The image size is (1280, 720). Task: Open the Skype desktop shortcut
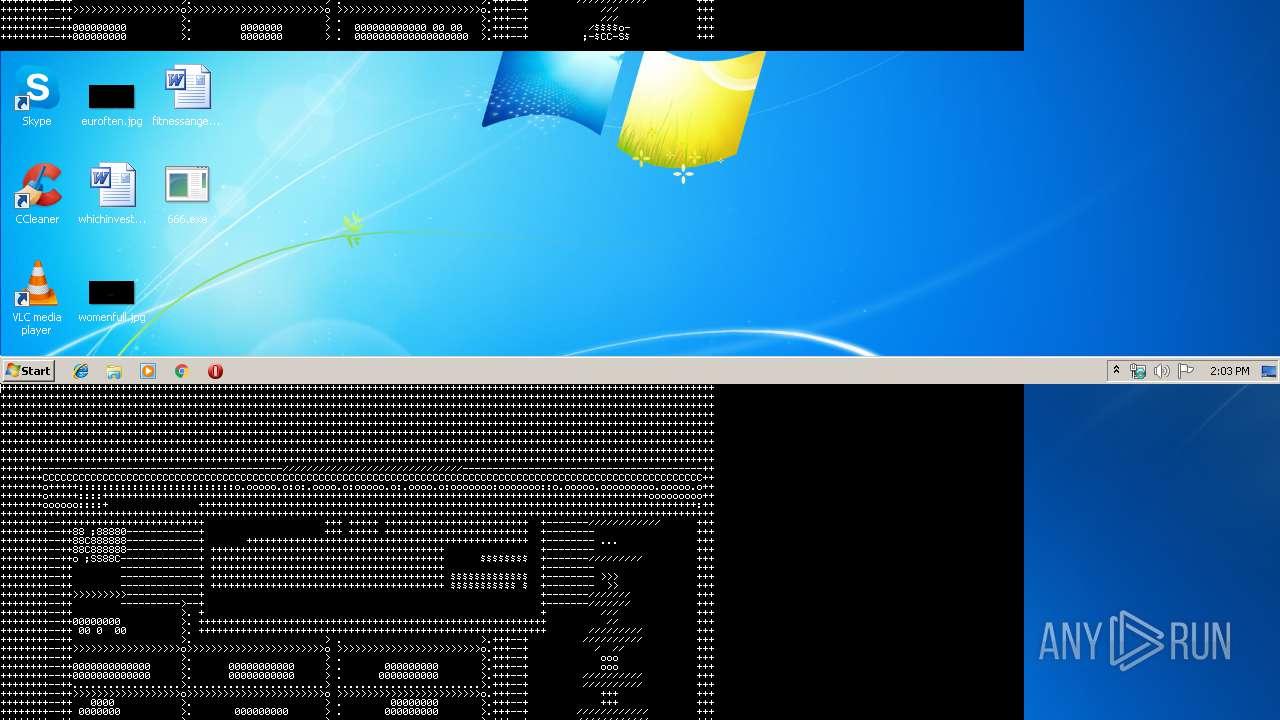37,97
